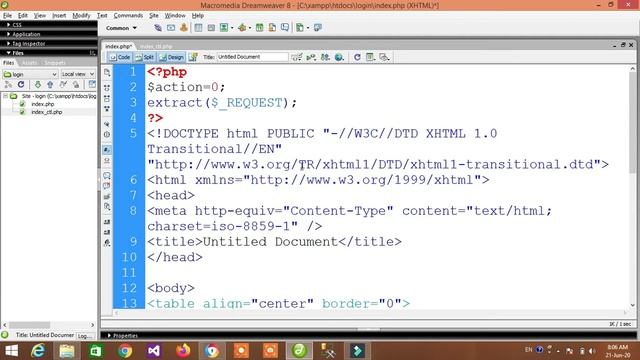Click the Connect to remote host icon
This screenshot has width=640, height=360.
coord(8,84)
